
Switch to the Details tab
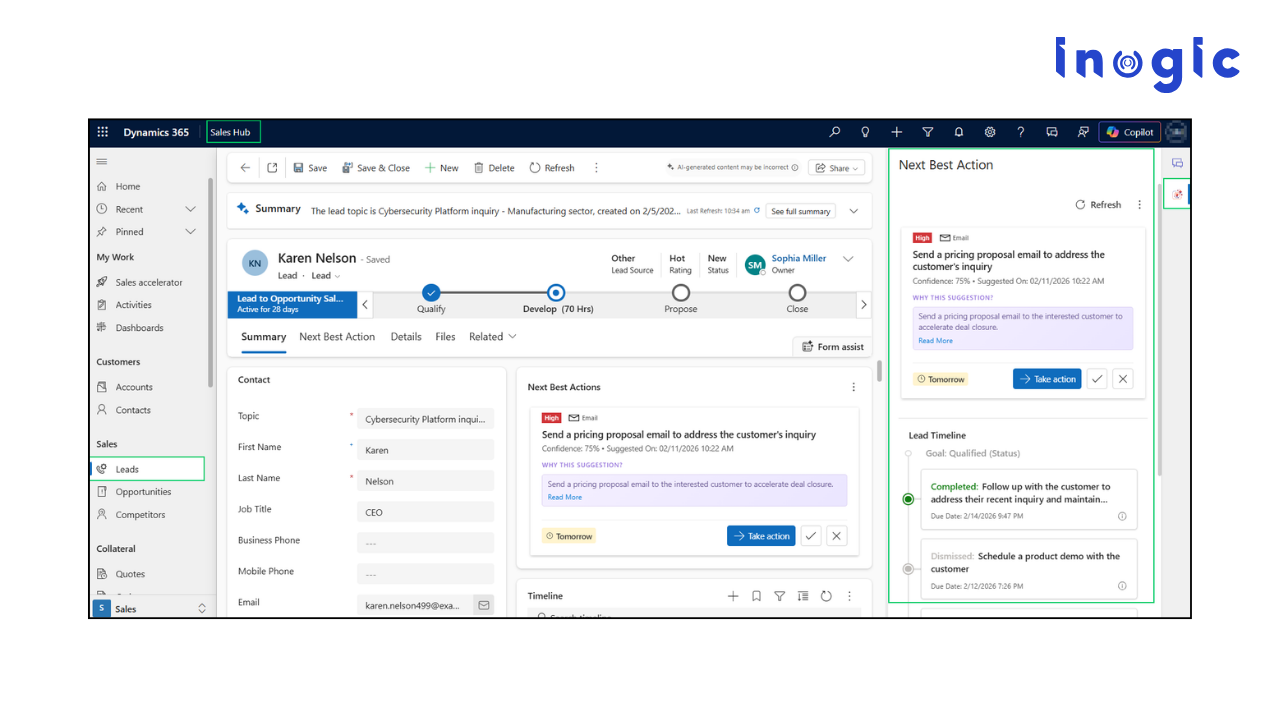pos(406,337)
